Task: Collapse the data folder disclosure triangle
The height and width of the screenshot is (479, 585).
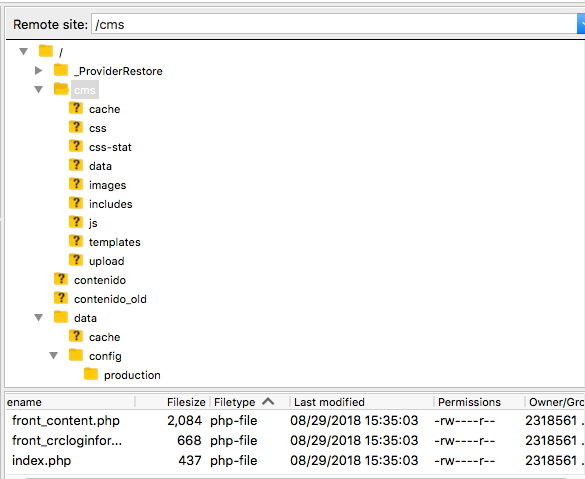Action: pyautogui.click(x=38, y=317)
